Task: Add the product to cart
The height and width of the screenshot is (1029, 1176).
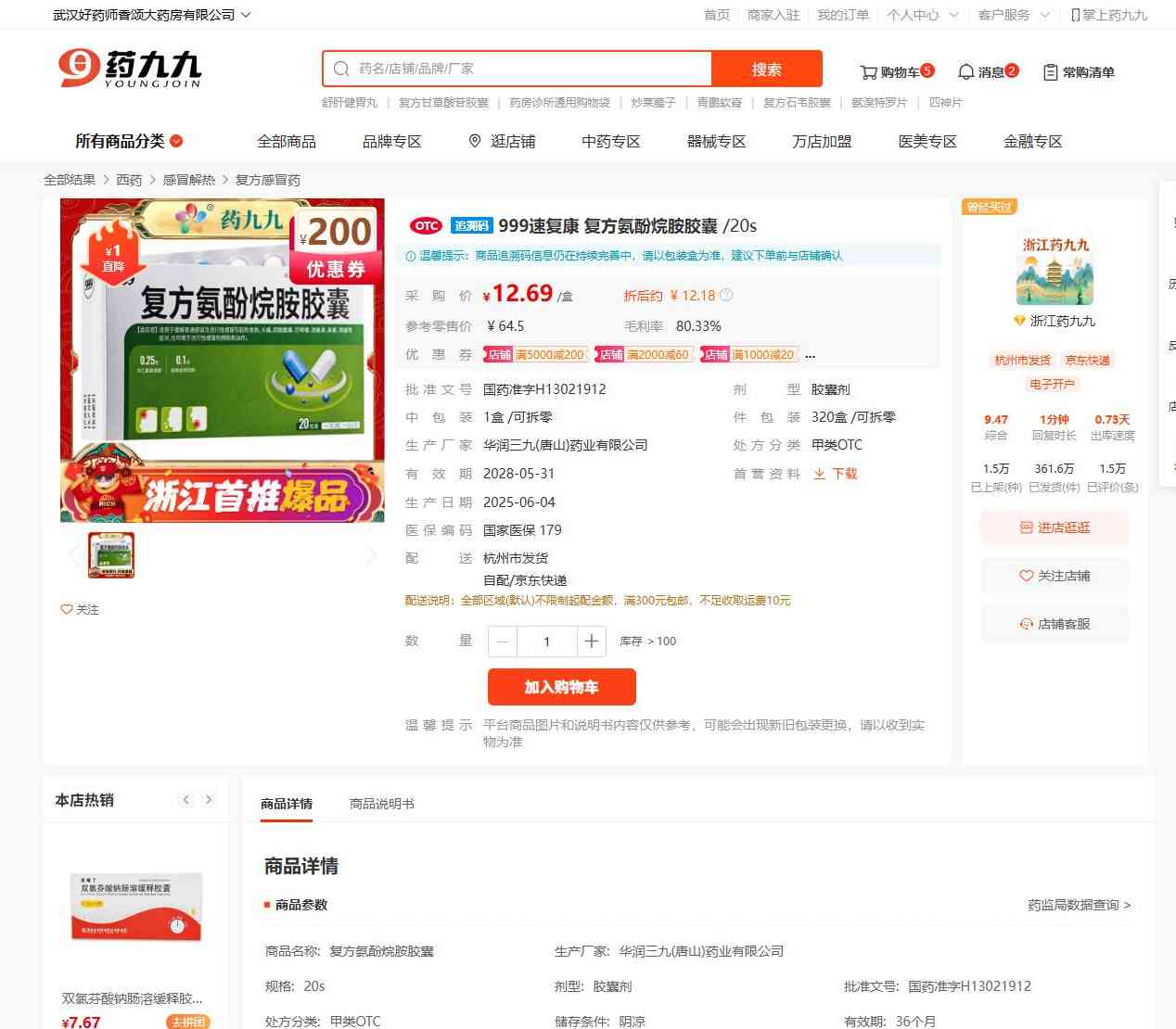Action: click(561, 687)
